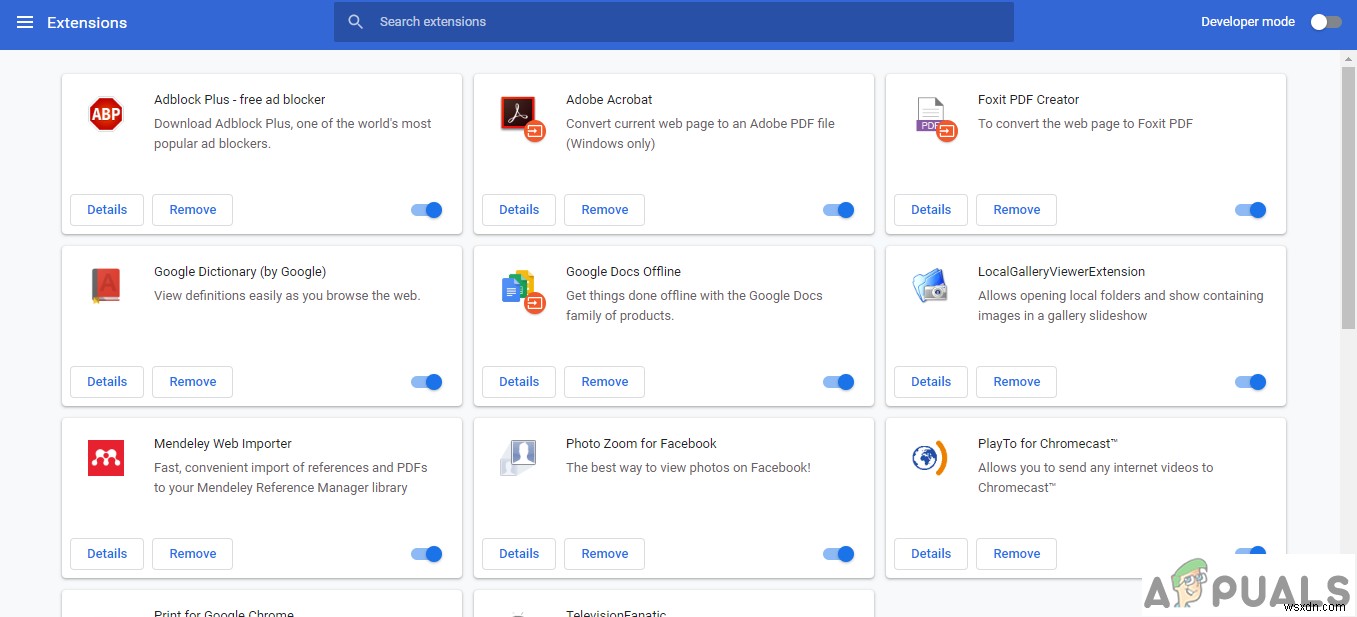The image size is (1357, 617).
Task: Open Details for Adobe Acrobat
Action: coord(519,210)
